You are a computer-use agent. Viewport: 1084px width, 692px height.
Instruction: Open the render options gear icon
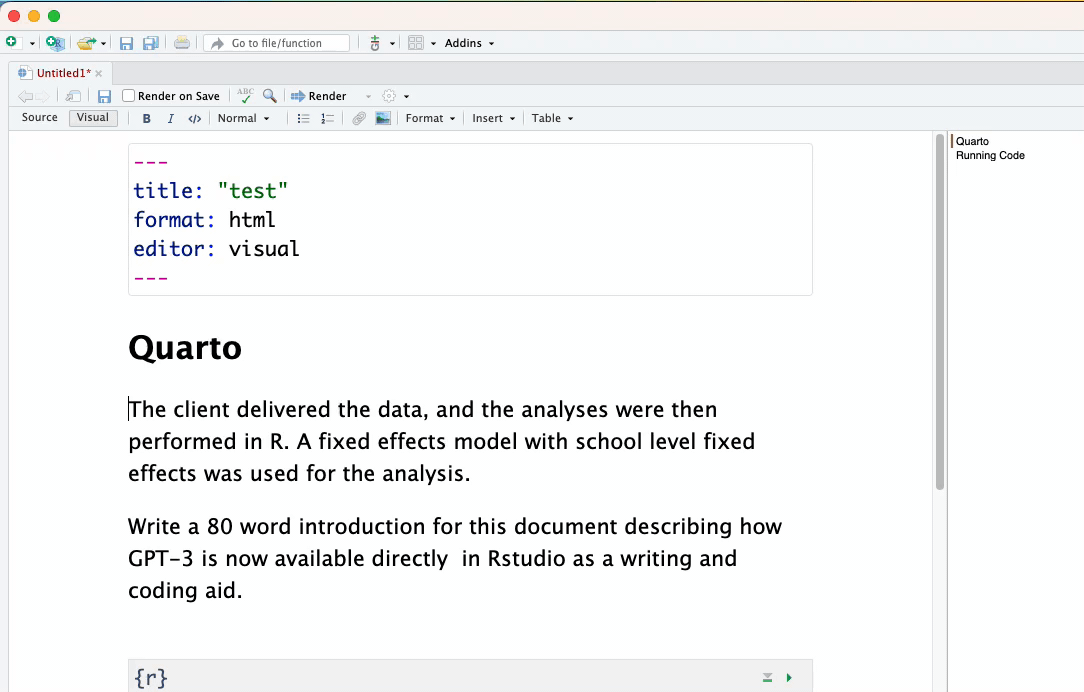pos(389,96)
